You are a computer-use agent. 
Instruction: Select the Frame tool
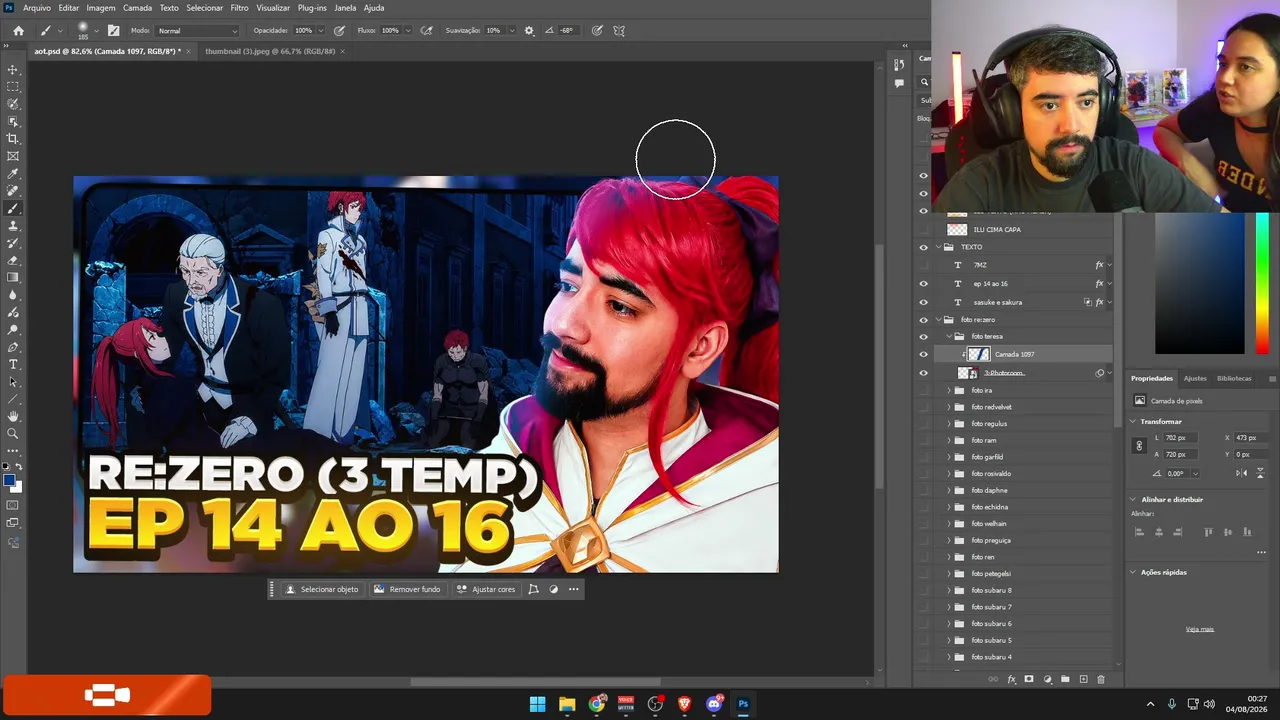pyautogui.click(x=13, y=156)
